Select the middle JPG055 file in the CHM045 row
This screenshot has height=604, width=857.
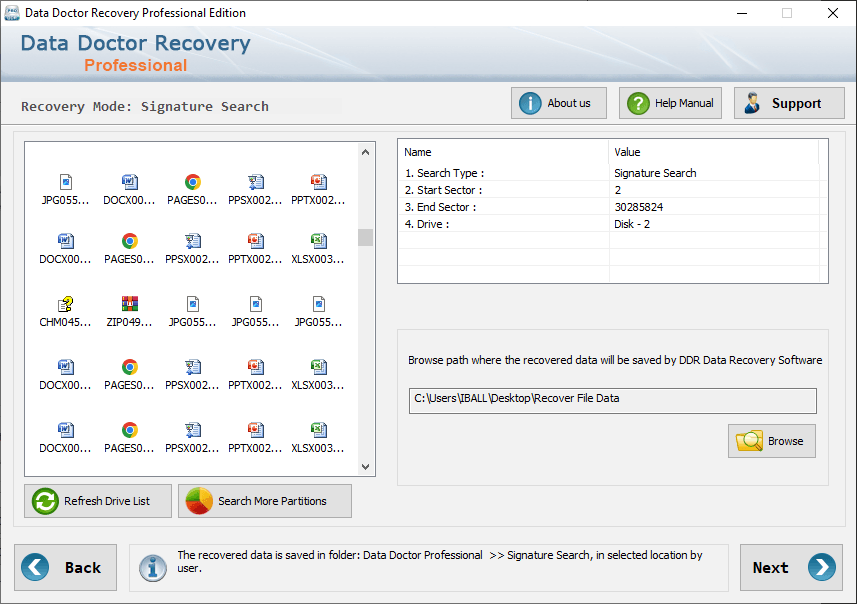255,312
